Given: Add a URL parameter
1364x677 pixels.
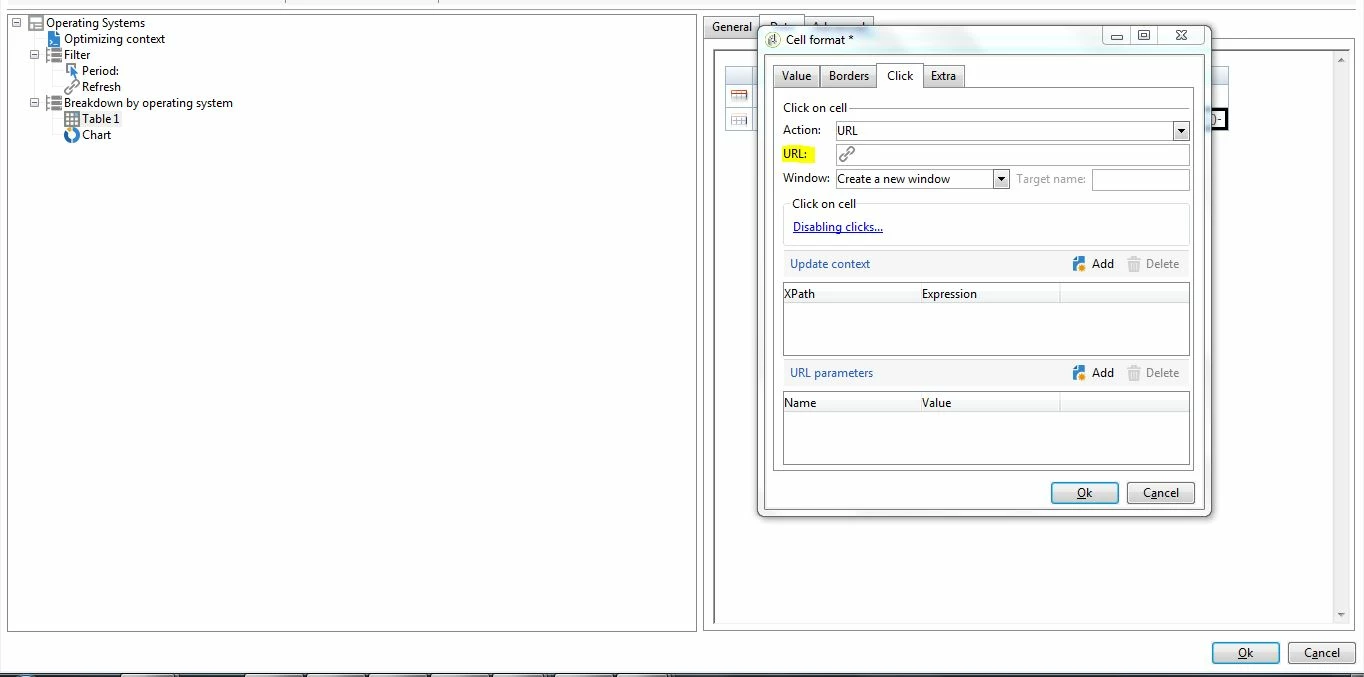Looking at the screenshot, I should [1092, 373].
